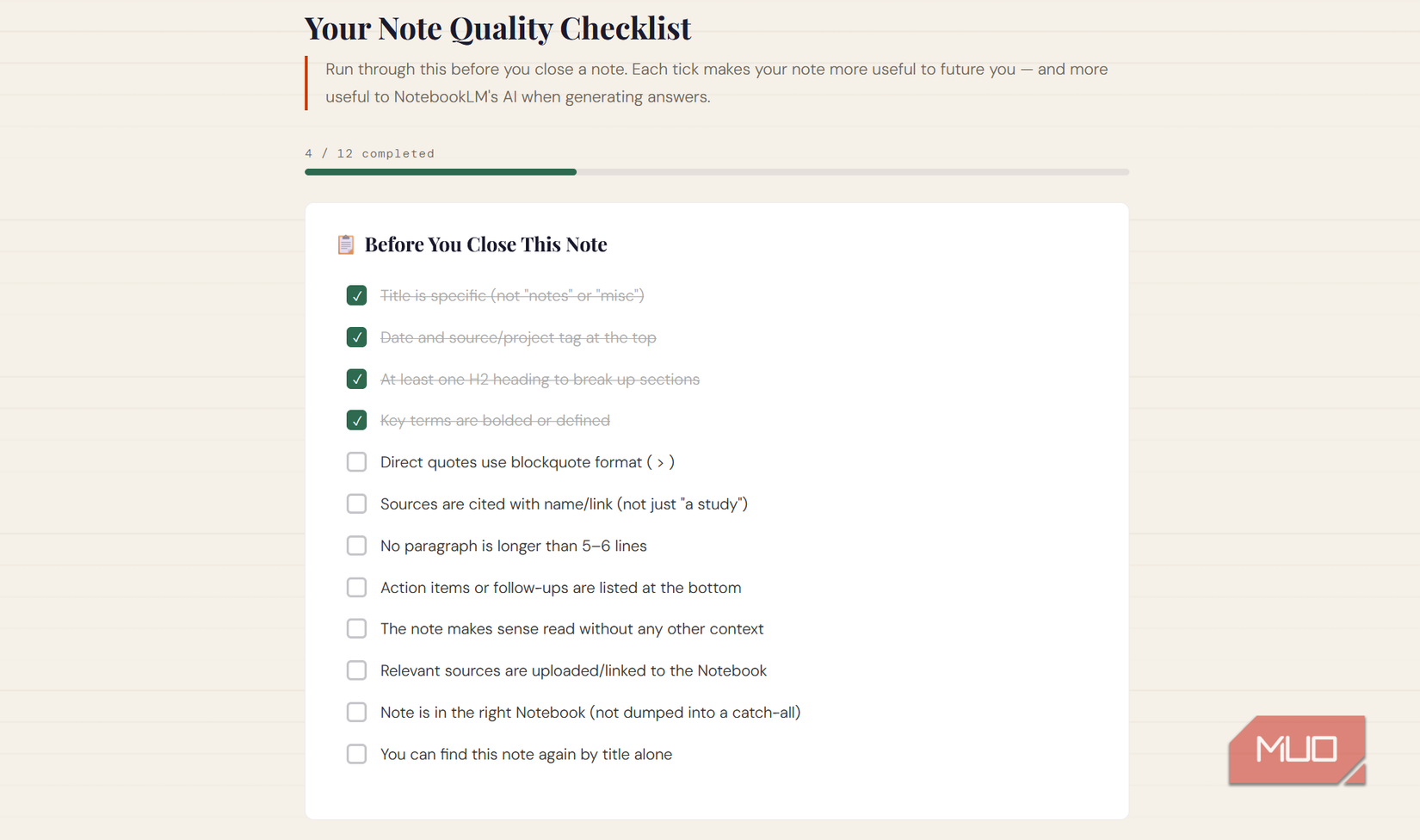The width and height of the screenshot is (1420, 840).
Task: Click the gray unfilled part of progress bar
Action: tap(852, 172)
